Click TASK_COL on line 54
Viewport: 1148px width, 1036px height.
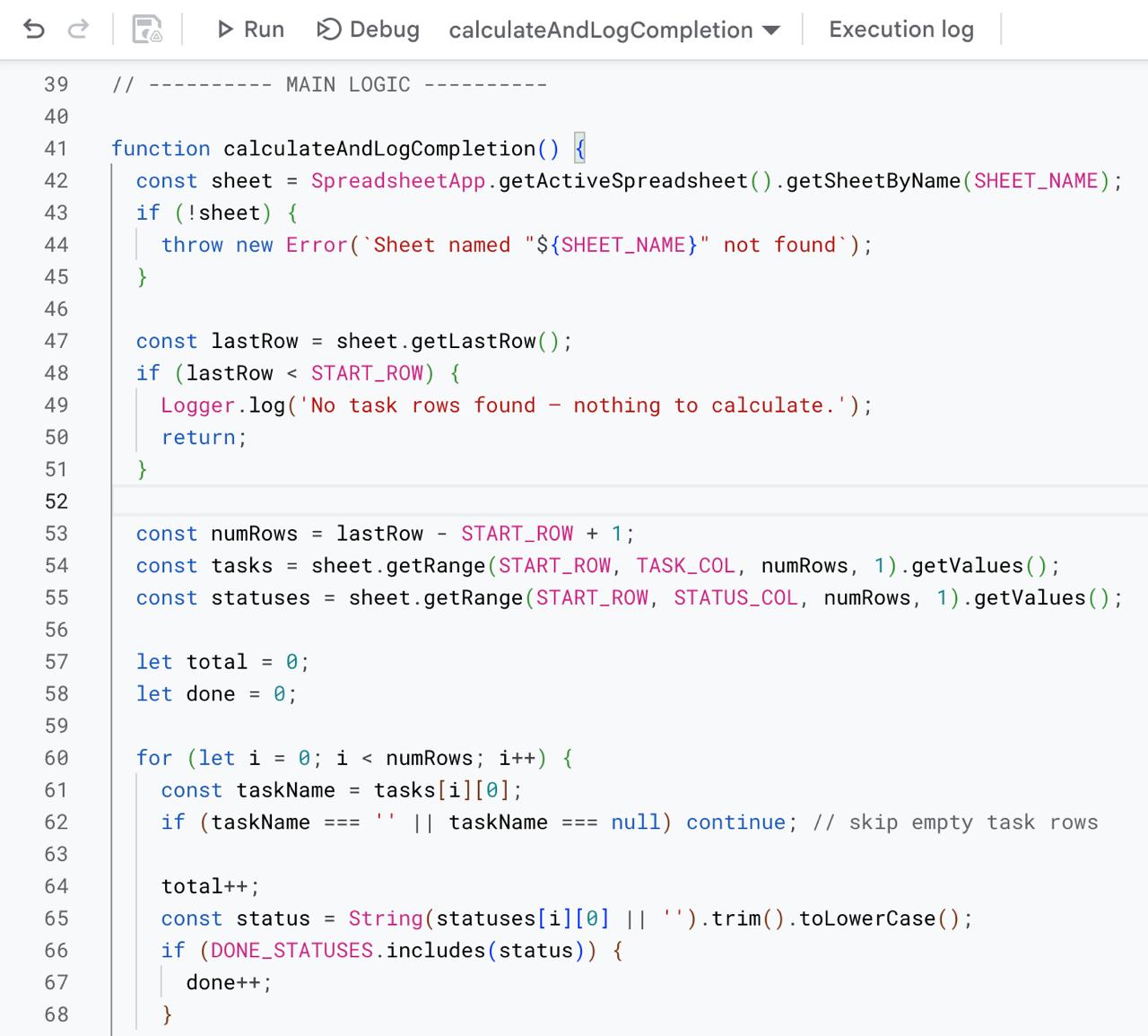pos(685,566)
